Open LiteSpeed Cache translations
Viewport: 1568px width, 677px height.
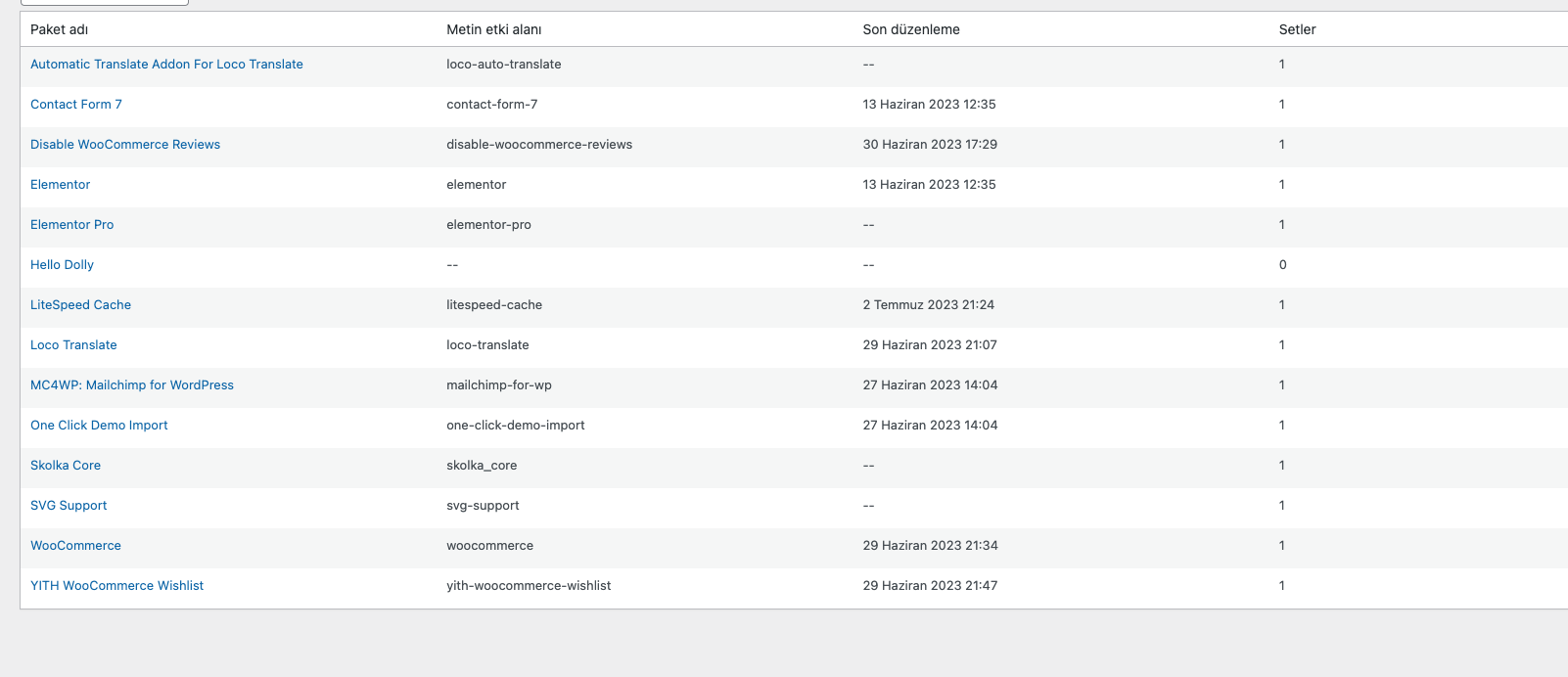coord(80,305)
